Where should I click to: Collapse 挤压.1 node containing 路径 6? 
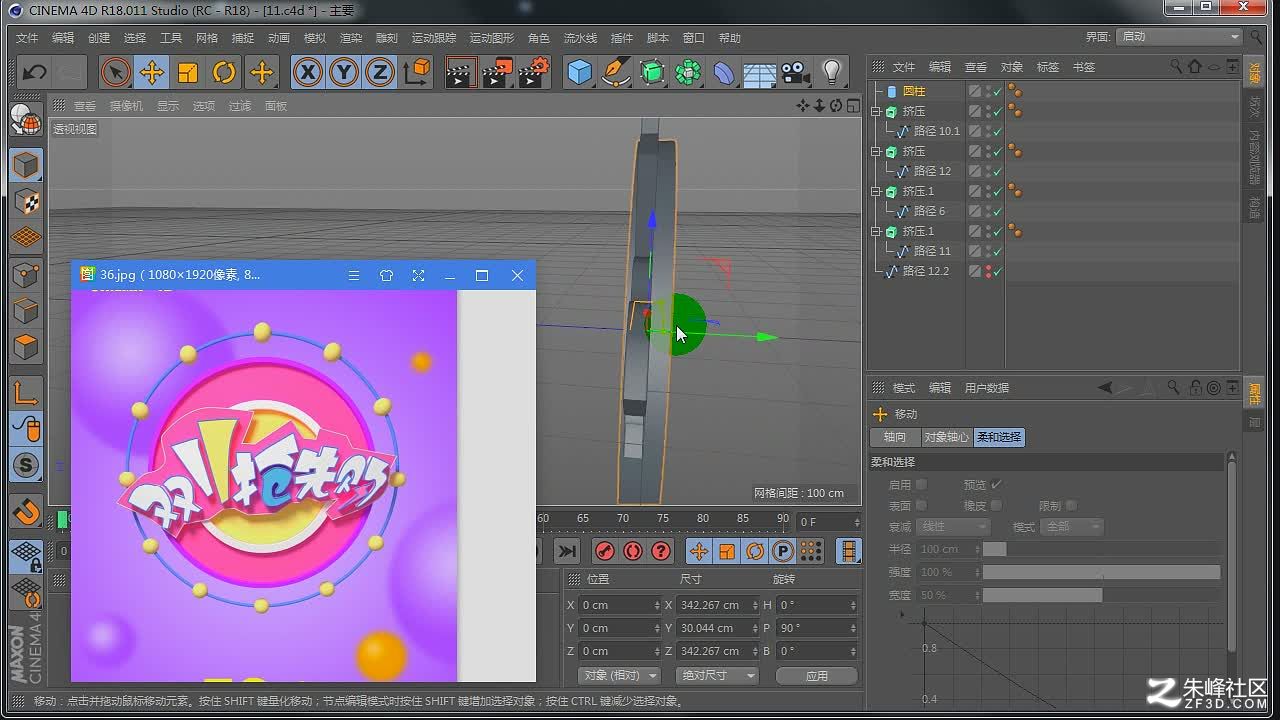pos(876,191)
